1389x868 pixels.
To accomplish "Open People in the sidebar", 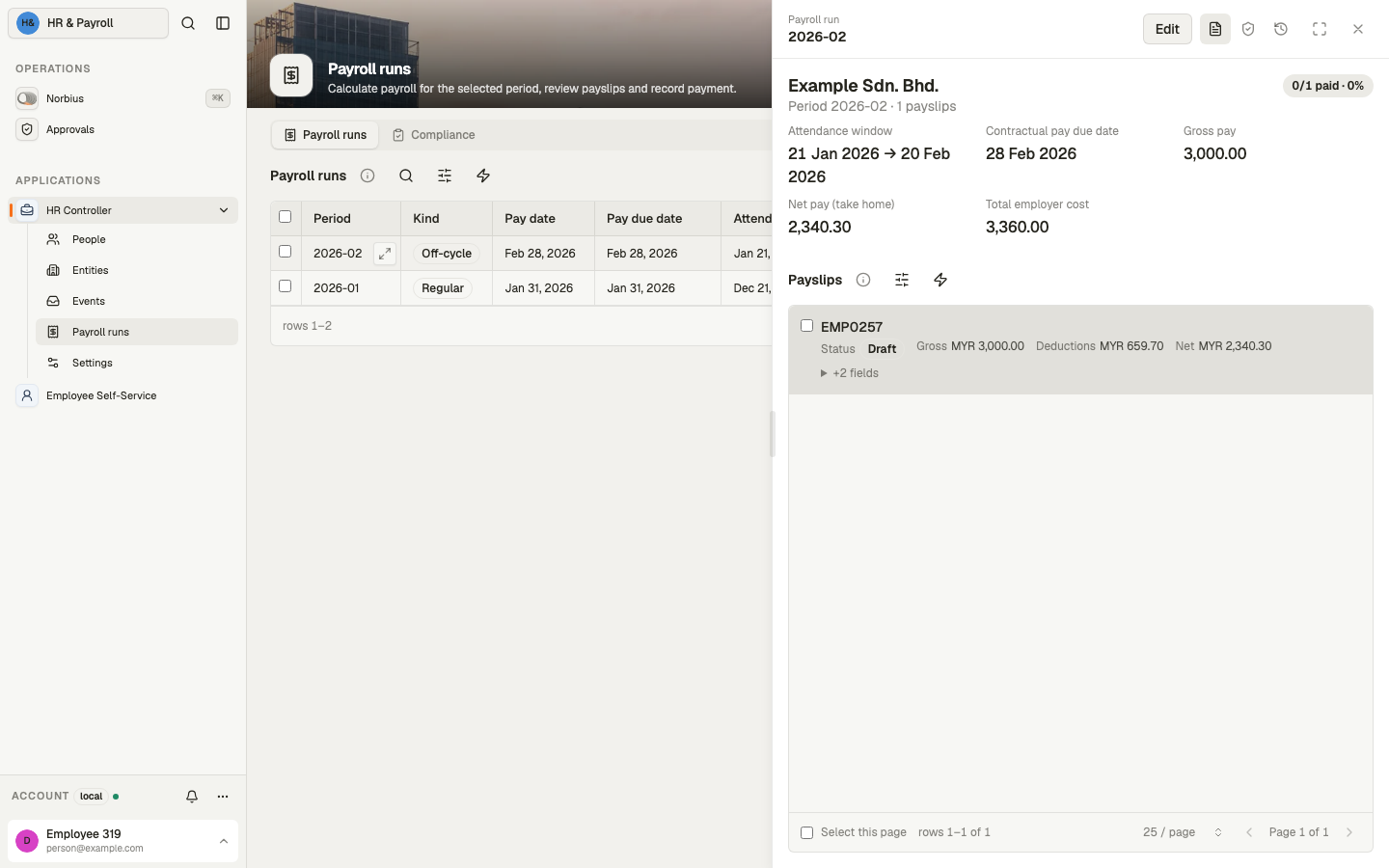I will (137, 239).
